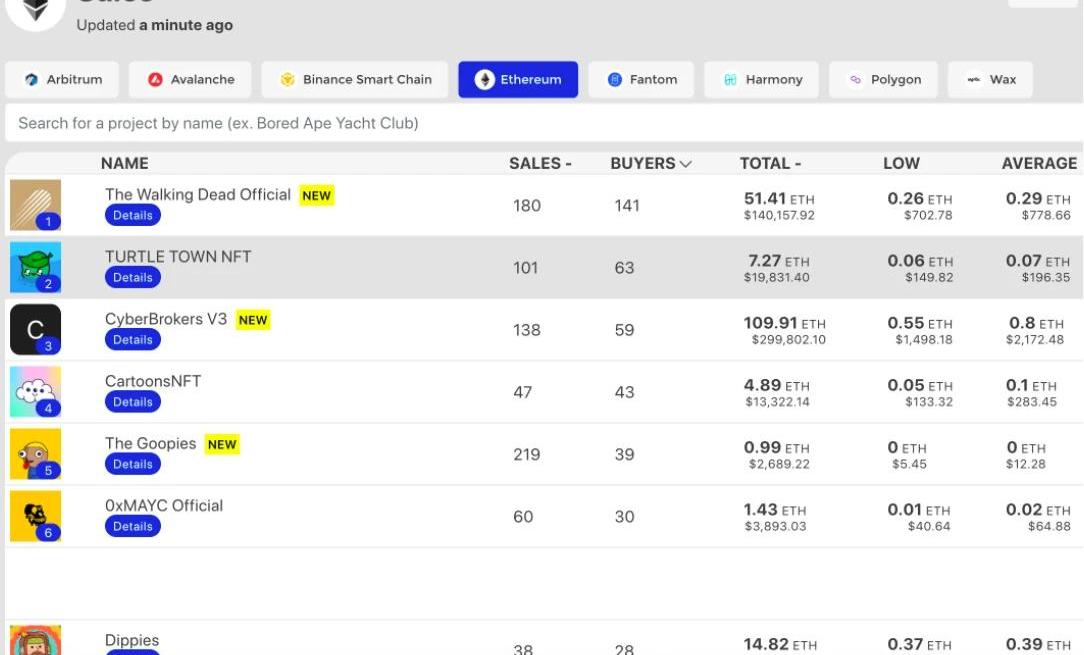Sort table by the NAME column
The image size is (1084, 655).
124,163
